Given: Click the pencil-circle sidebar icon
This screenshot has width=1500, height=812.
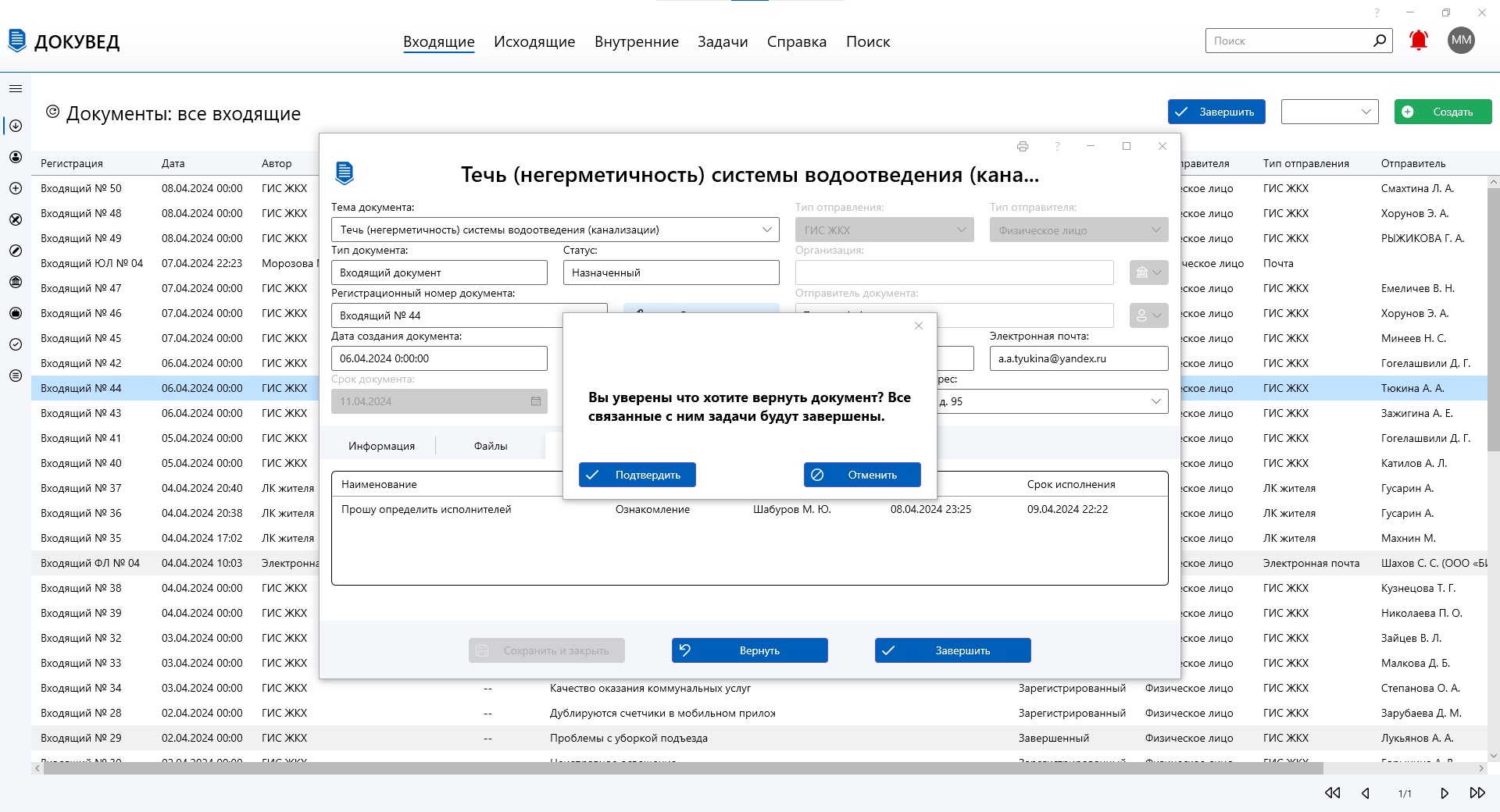Looking at the screenshot, I should click(x=16, y=251).
